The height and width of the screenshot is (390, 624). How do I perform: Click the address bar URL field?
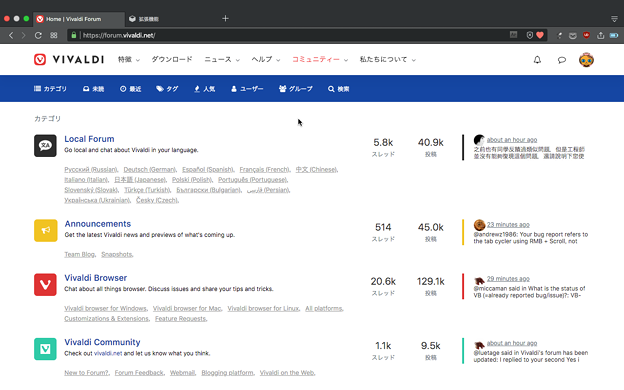tap(294, 35)
